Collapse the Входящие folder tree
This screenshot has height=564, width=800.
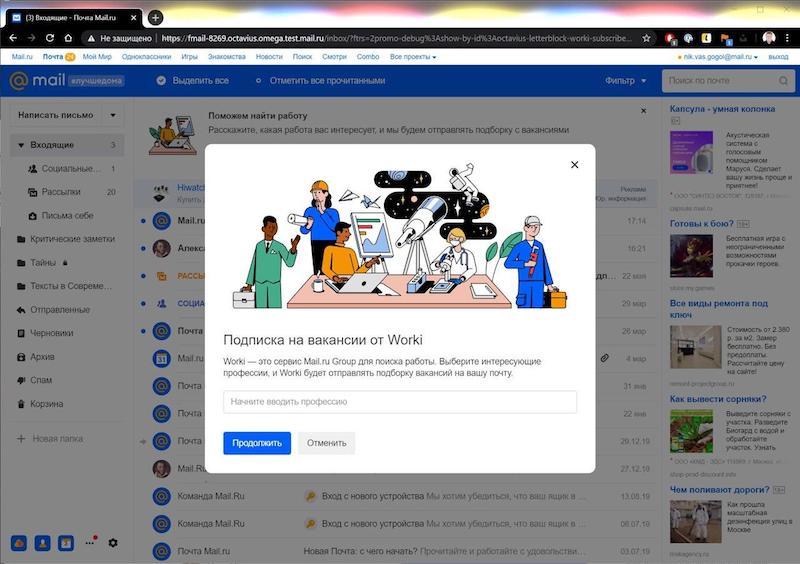click(21, 145)
